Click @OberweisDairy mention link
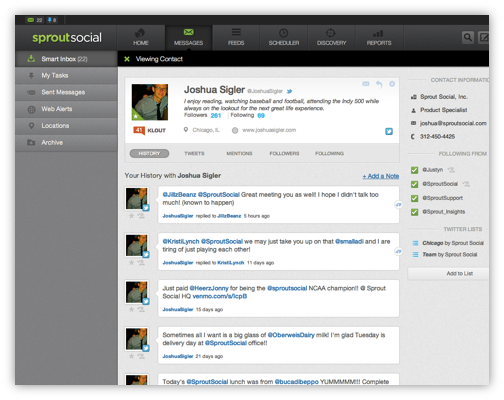504x400 pixels. pos(291,335)
